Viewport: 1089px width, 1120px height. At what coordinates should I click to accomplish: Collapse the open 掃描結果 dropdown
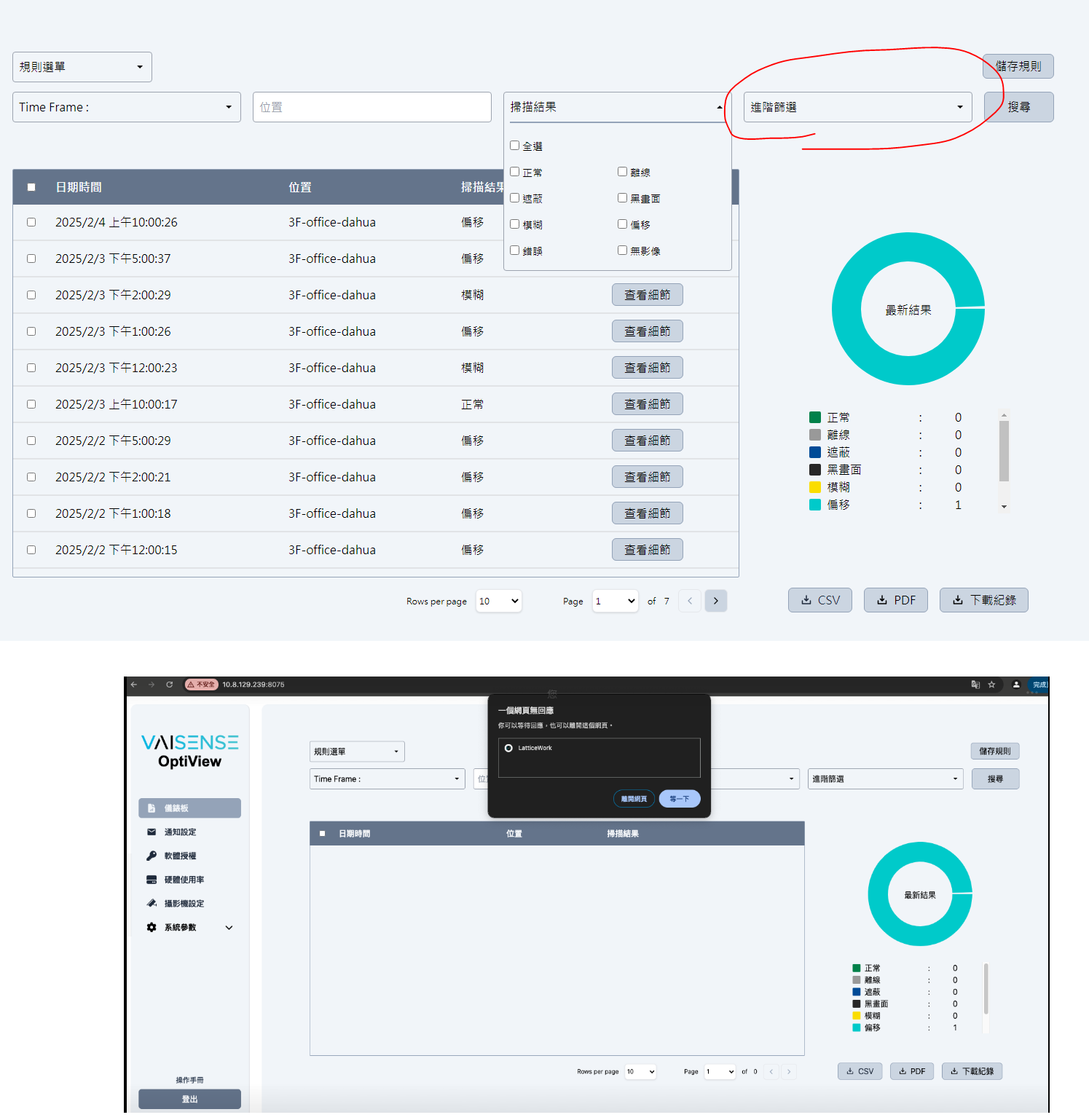[719, 107]
